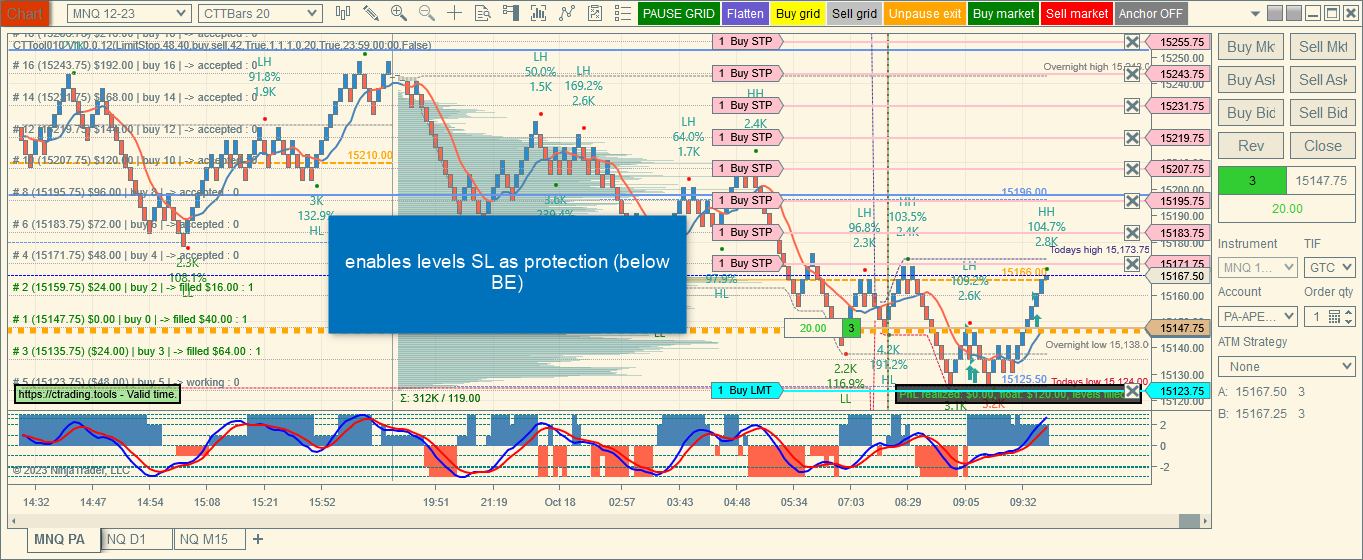Open the bar type icon in the toolbar
Screen dimensions: 1363x560
click(x=343, y=13)
